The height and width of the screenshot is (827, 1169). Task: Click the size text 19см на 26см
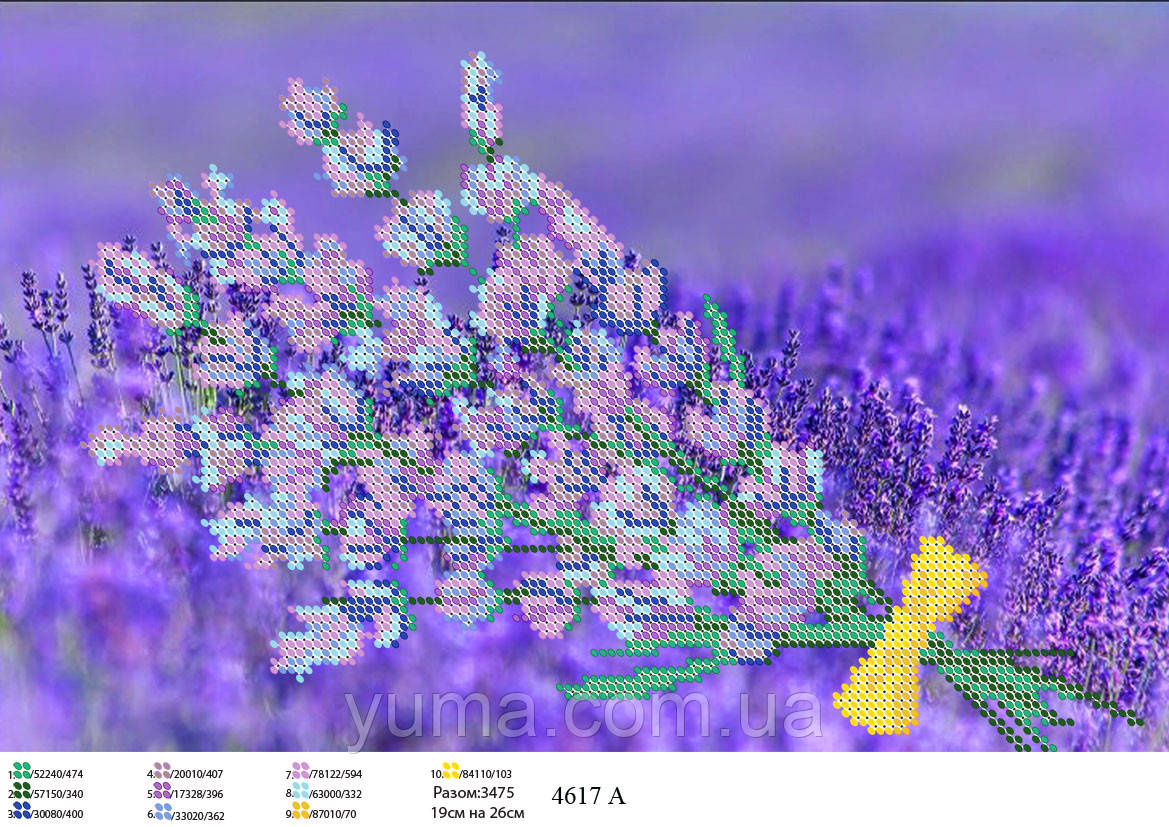(x=477, y=812)
